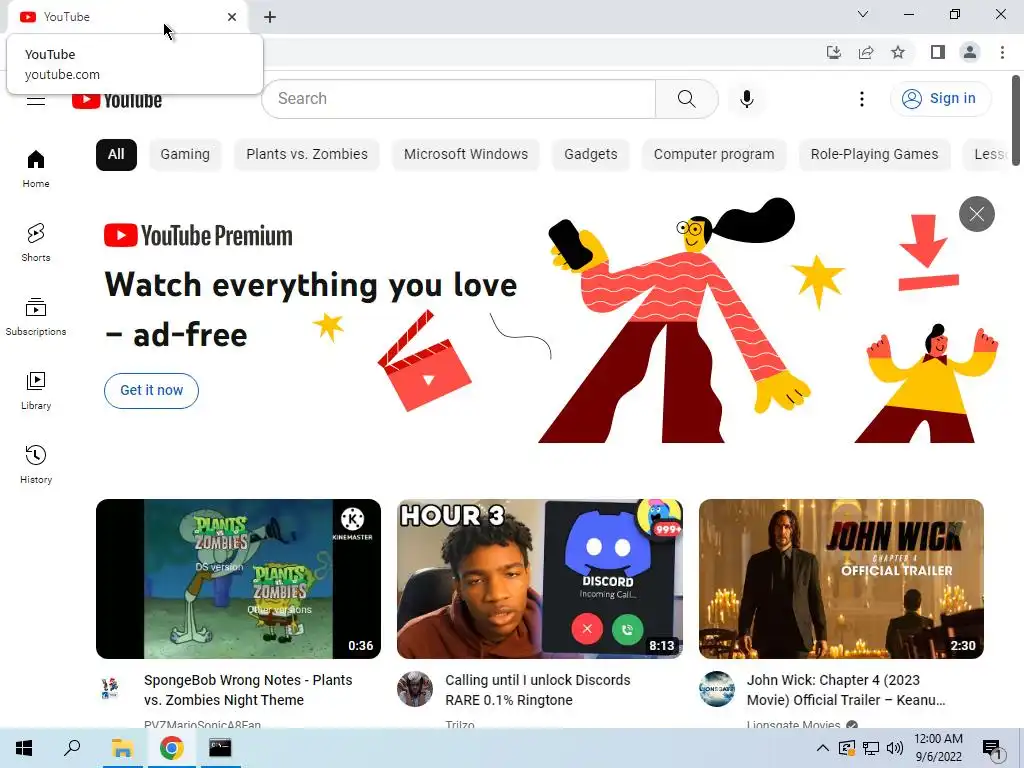The width and height of the screenshot is (1024, 768).
Task: Show hidden system tray icons
Action: 823,748
